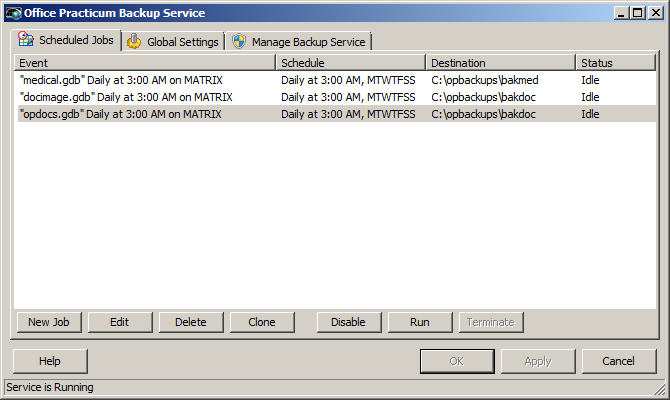Viewport: 670px width, 400px height.
Task: Sort by the Schedule column header
Action: tap(351, 63)
